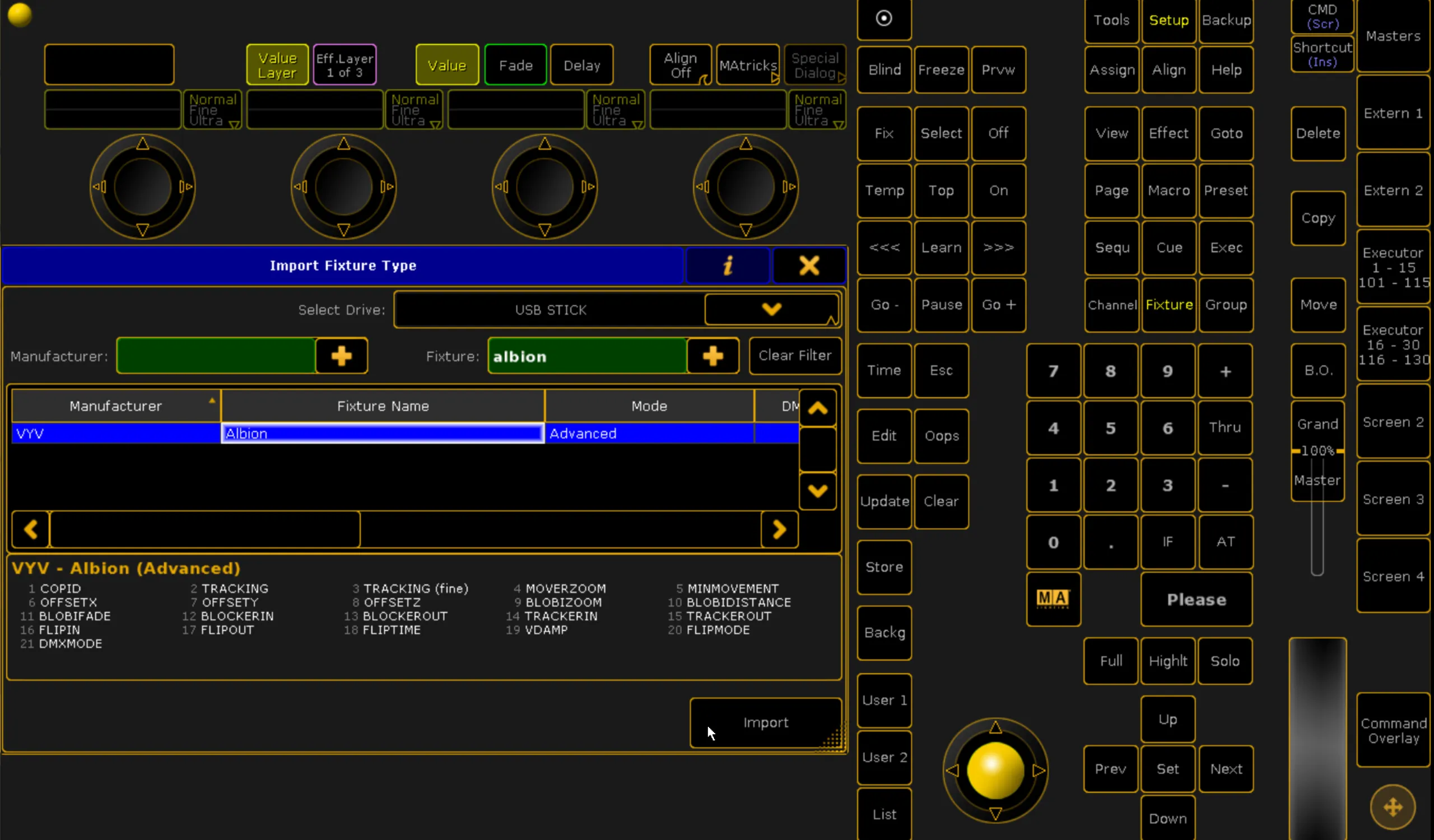Open the MAtricks button menu
Viewport: 1434px width, 840px height.
click(748, 65)
